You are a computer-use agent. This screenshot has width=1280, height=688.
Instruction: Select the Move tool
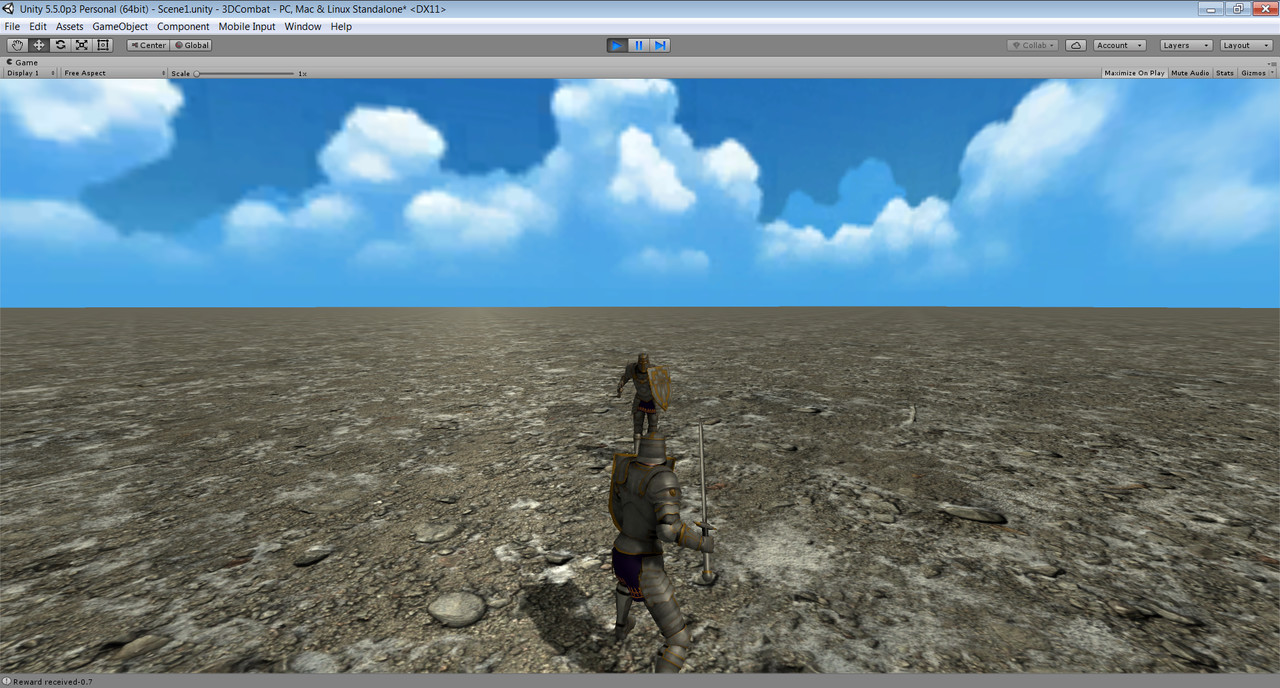tap(39, 45)
